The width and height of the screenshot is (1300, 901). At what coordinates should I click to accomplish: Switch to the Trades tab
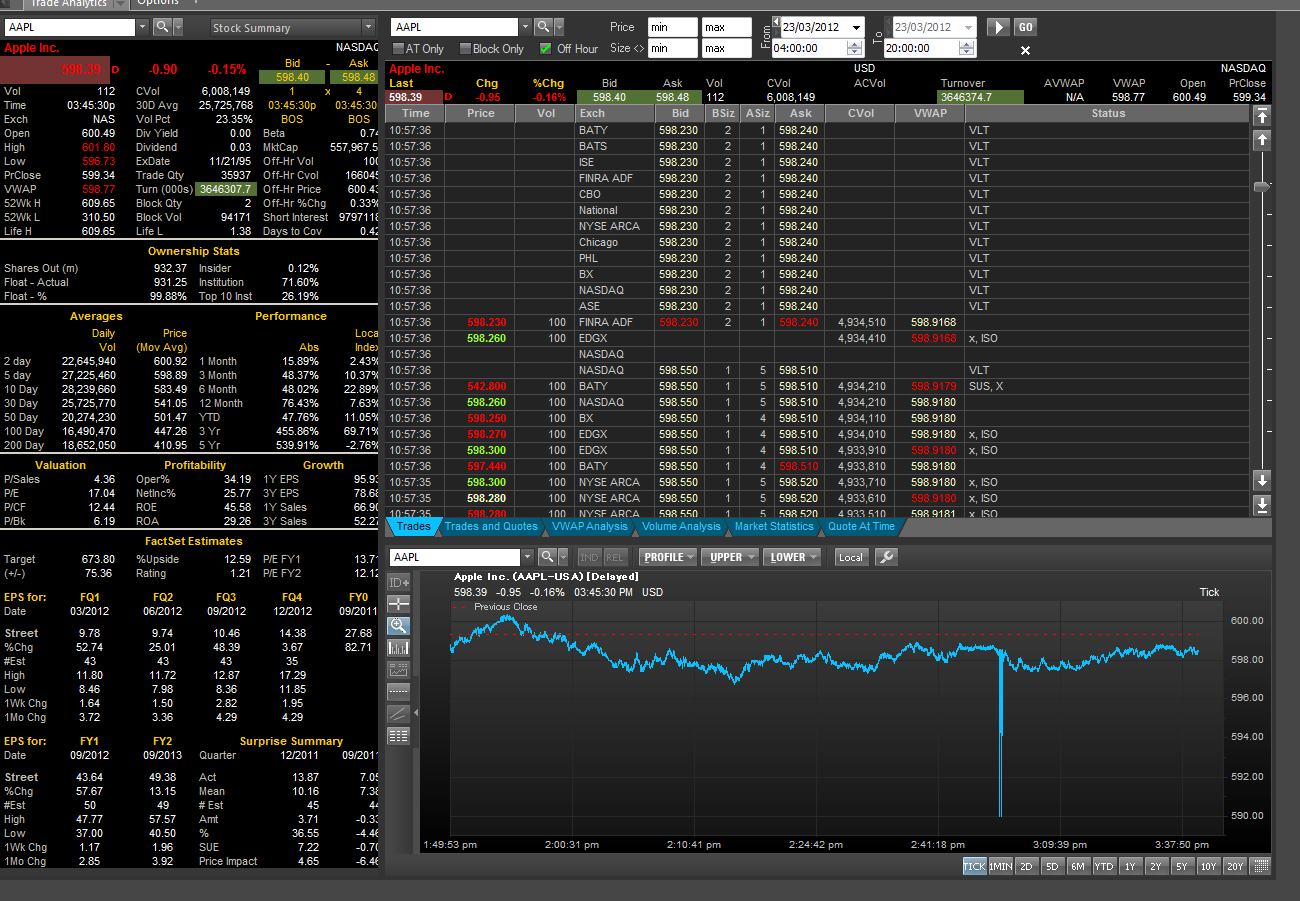[x=413, y=526]
